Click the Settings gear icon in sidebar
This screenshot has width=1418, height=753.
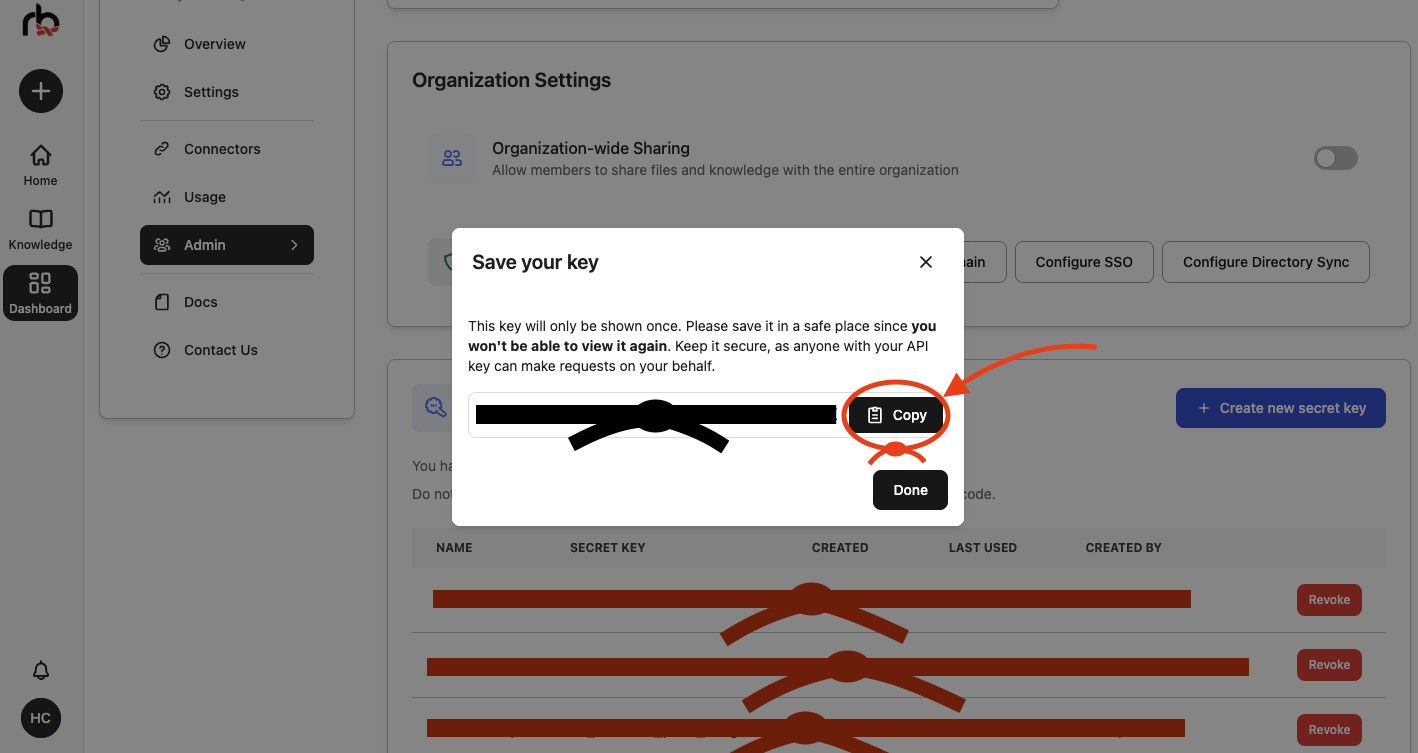coord(161,91)
